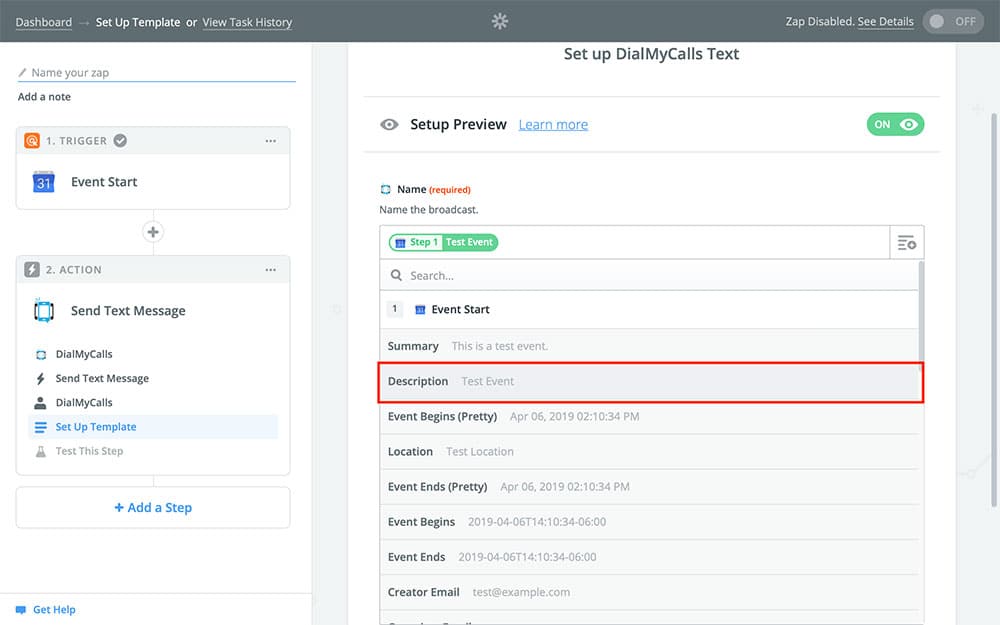Open the Action step three-dot menu
The height and width of the screenshot is (625, 1000).
point(270,270)
